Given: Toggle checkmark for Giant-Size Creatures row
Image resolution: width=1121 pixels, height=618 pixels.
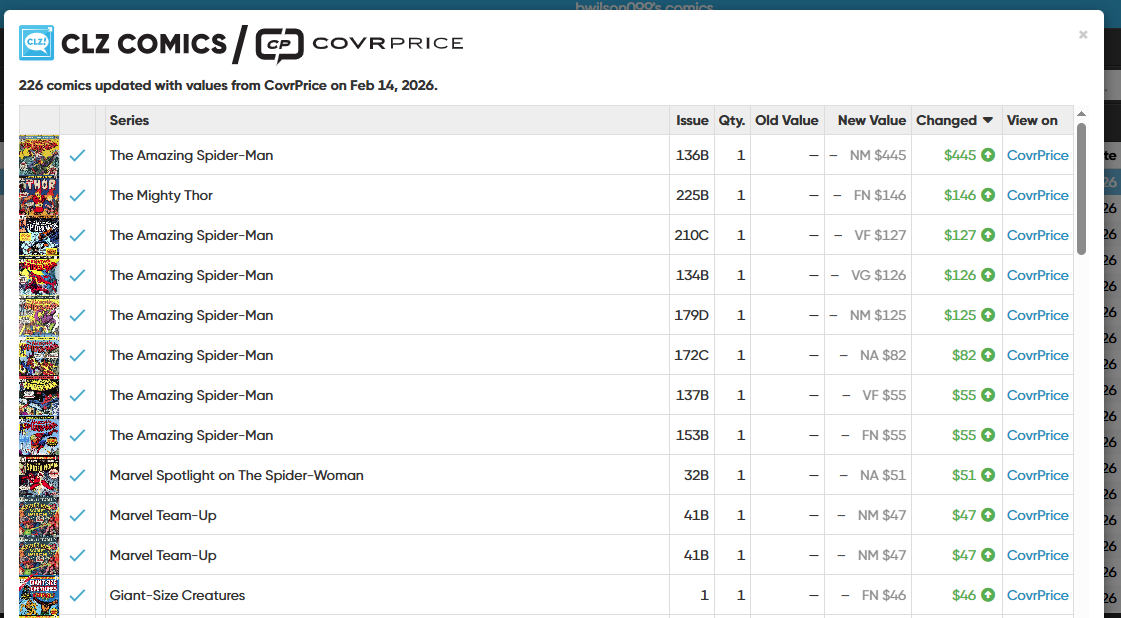Looking at the screenshot, I should [x=77, y=595].
